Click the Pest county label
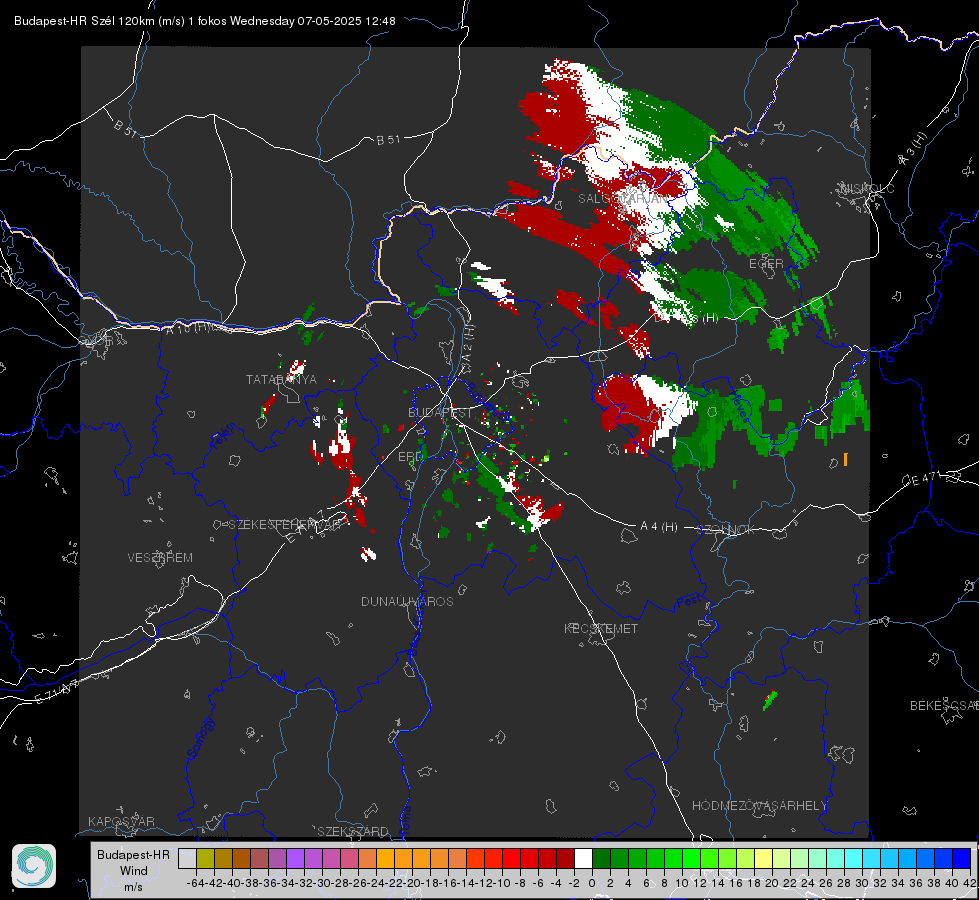Image resolution: width=979 pixels, height=900 pixels. click(688, 602)
